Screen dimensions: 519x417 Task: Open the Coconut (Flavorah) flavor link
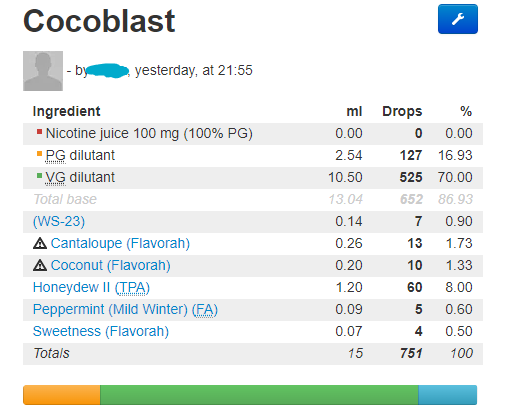(110, 265)
